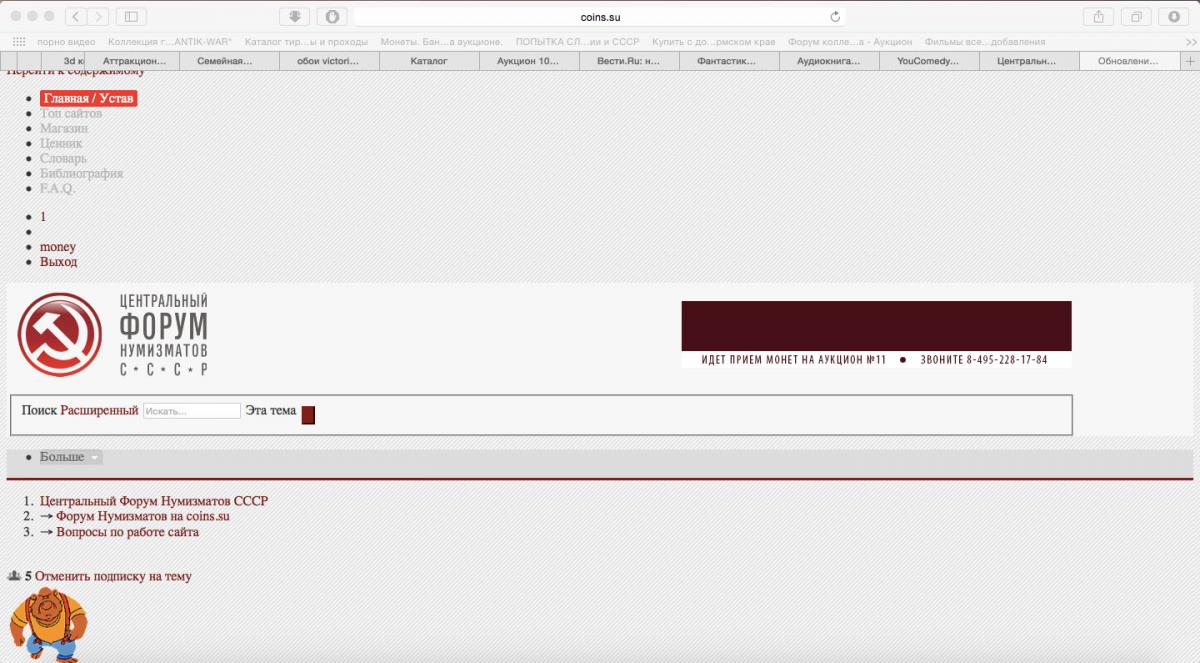
Task: Click the Отменить подписку на тему link
Action: [x=113, y=577]
